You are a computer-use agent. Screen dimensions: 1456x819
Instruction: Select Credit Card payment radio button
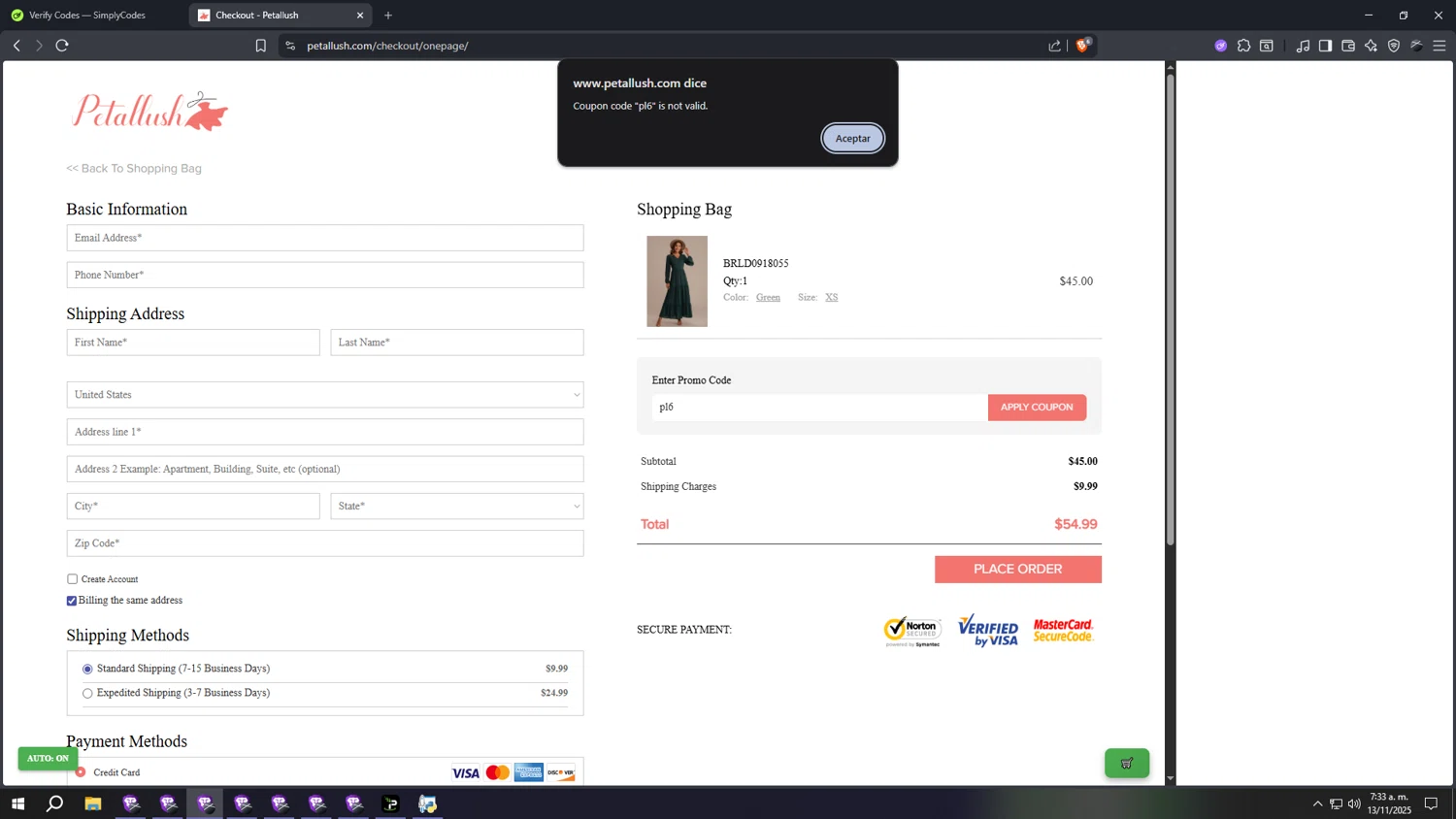coord(81,772)
